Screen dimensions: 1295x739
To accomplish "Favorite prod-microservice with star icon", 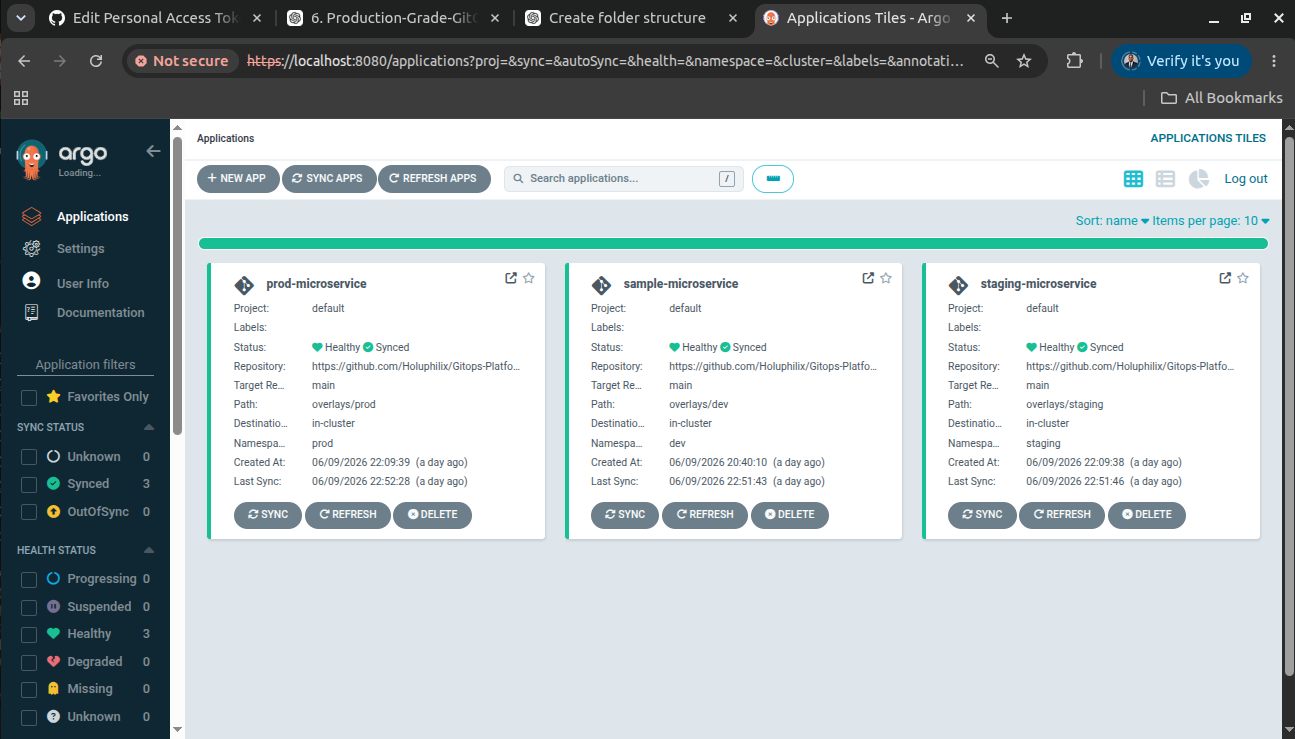I will click(x=529, y=278).
